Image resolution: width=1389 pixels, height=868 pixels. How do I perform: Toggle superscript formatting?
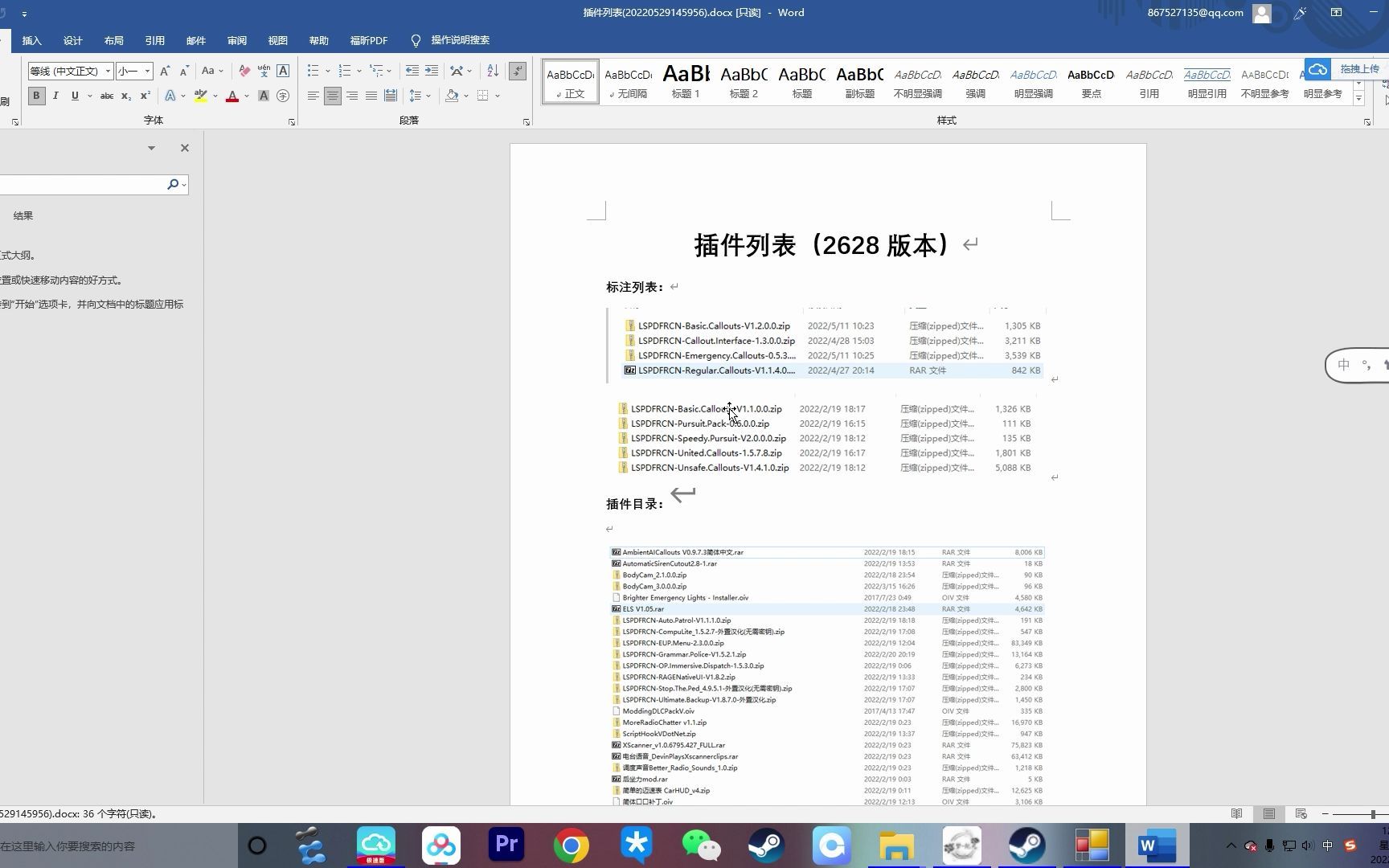145,96
